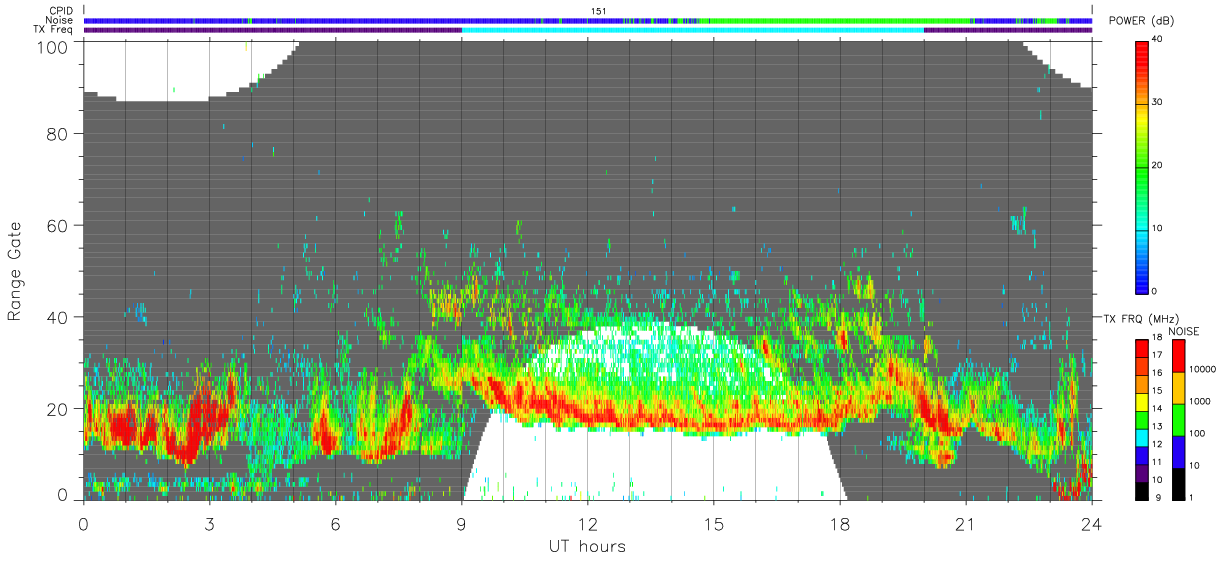Screen dimensions: 1228x567
Task: Click the Noise row label
Action: click(x=59, y=20)
